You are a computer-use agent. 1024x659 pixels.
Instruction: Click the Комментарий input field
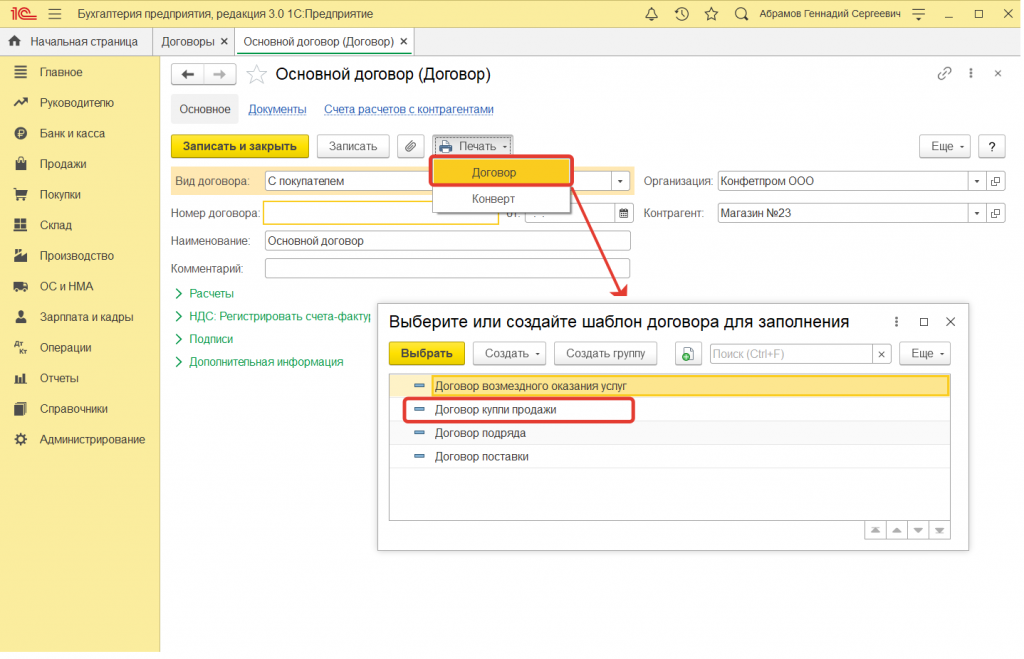tap(447, 268)
